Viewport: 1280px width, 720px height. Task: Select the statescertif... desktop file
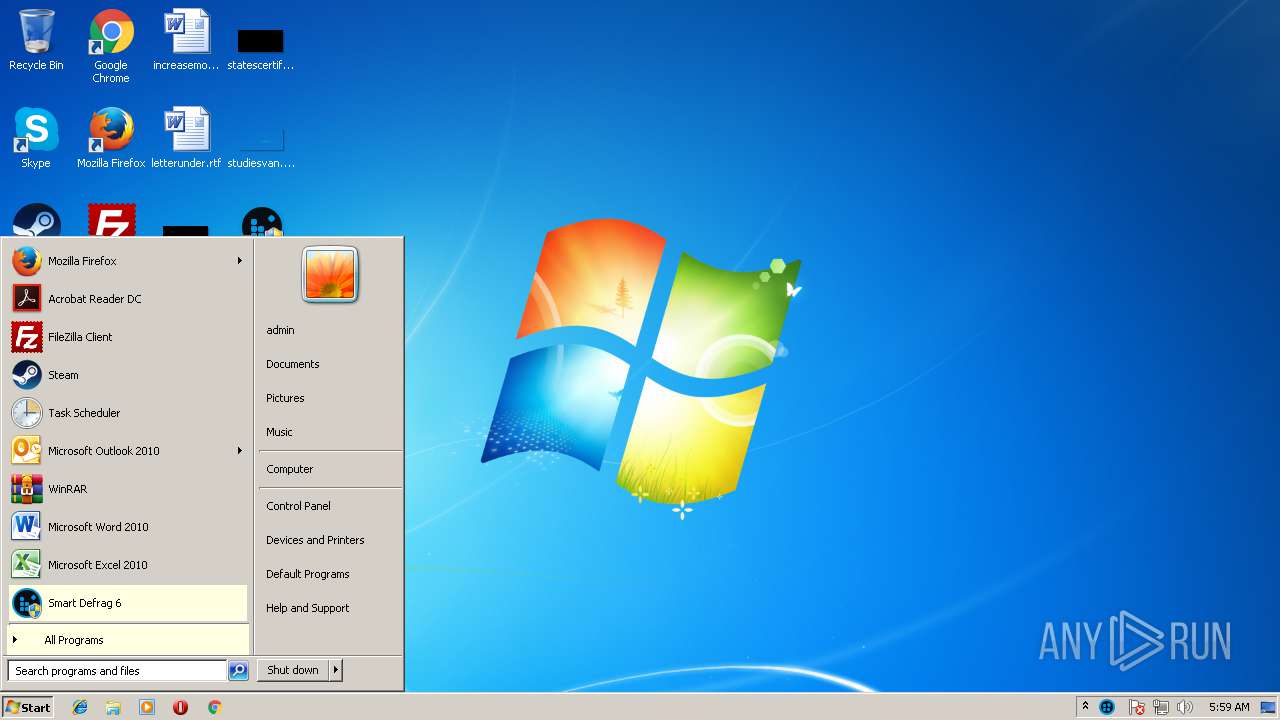coord(260,48)
